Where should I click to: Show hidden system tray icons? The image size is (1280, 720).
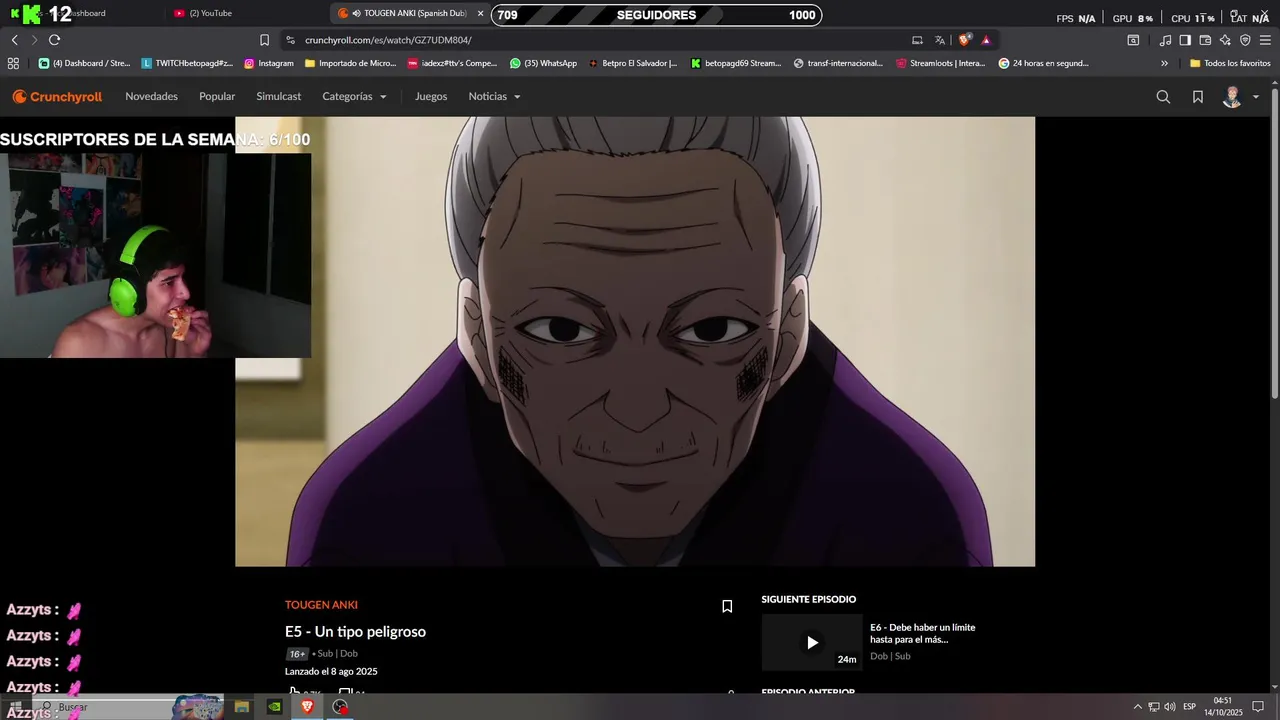(1137, 707)
